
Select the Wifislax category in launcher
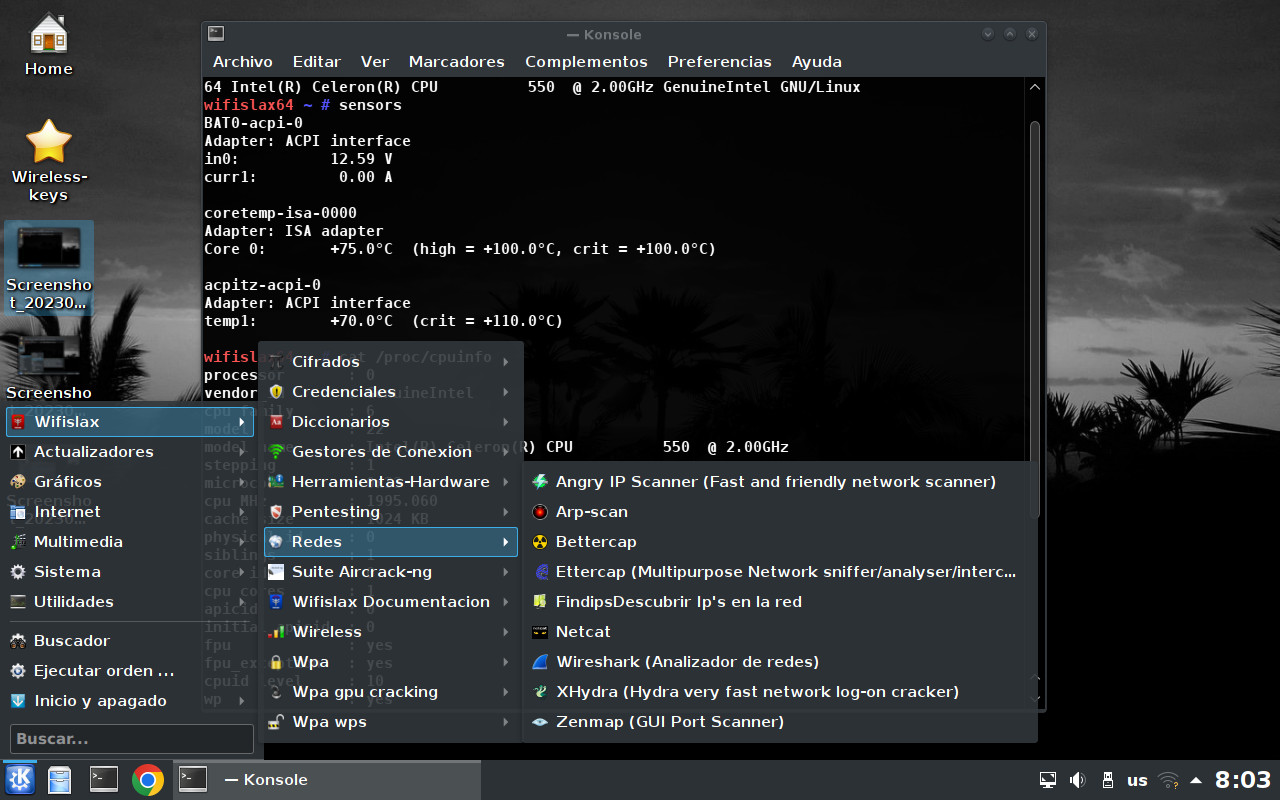click(130, 422)
